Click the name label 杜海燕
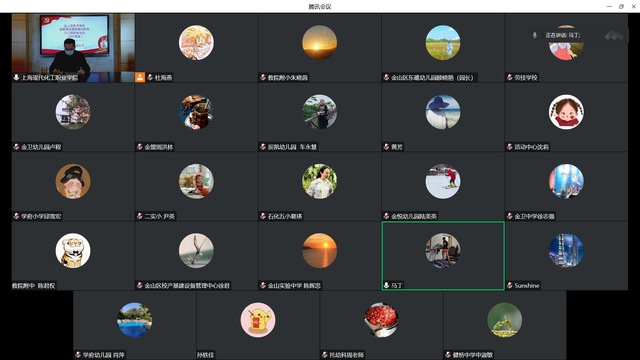The width and height of the screenshot is (640, 360). 163,78
